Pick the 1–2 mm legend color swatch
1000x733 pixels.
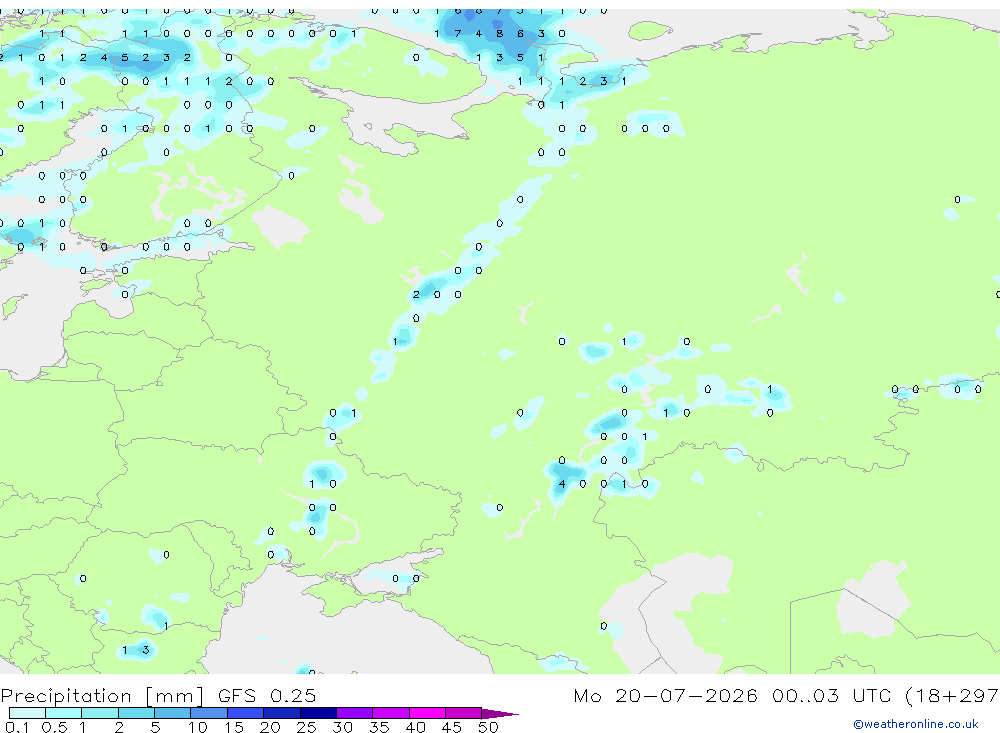click(x=100, y=713)
